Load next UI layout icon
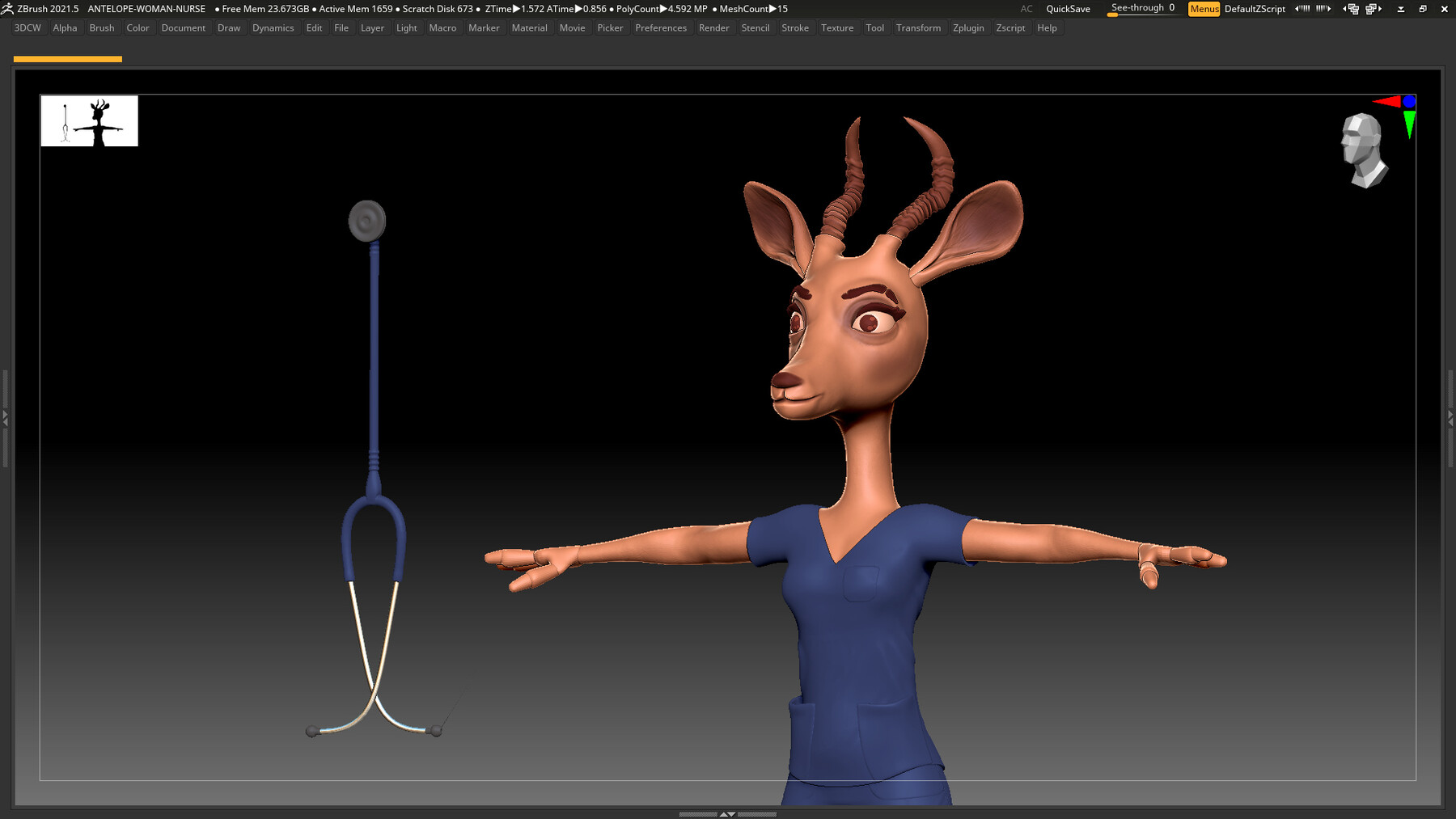 [x=1373, y=9]
